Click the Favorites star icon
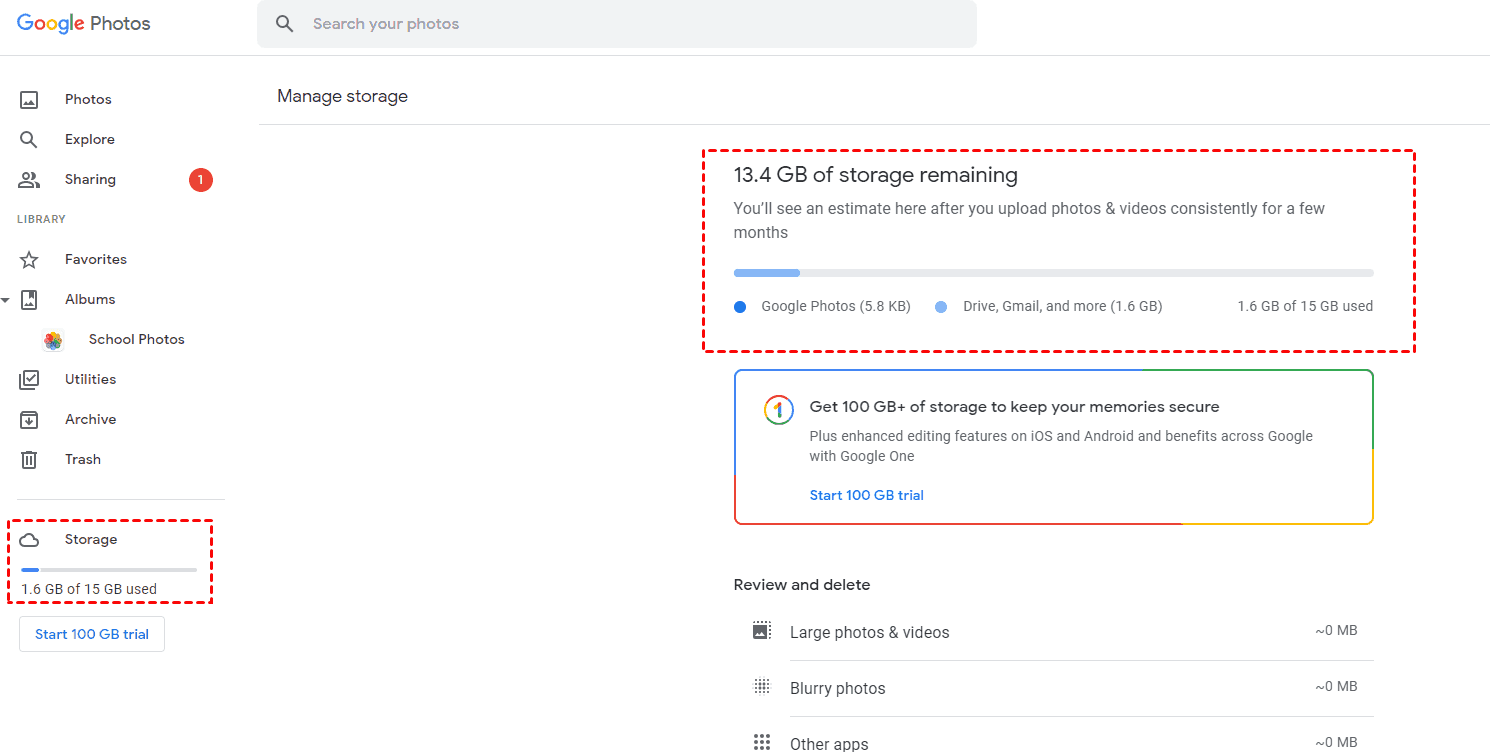Screen dimensions: 1490x752 29,260
